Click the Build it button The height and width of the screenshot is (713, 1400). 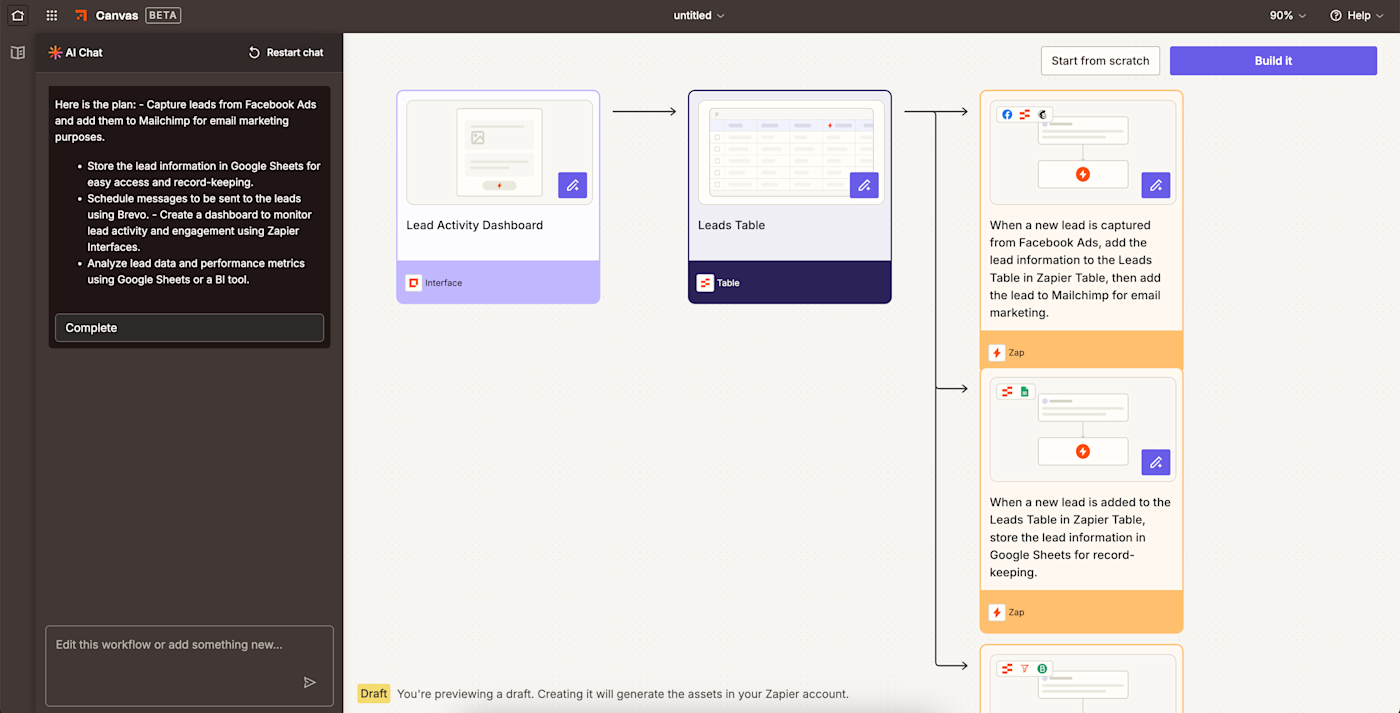click(1273, 61)
